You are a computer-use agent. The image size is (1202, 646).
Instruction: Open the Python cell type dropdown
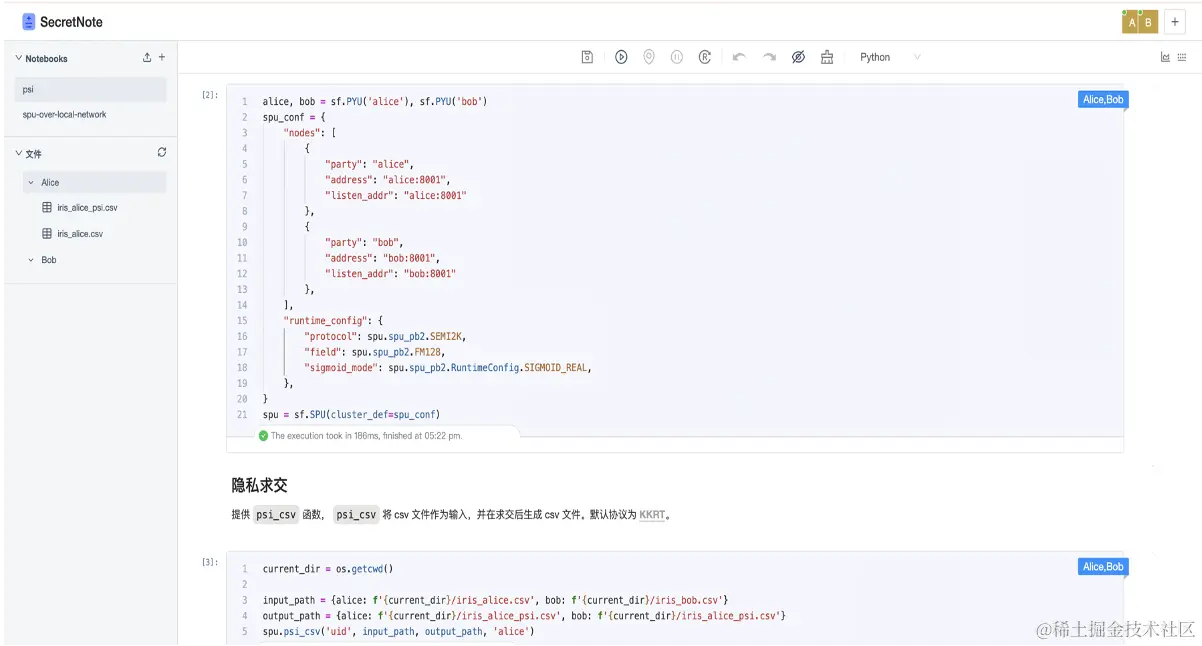tap(890, 57)
